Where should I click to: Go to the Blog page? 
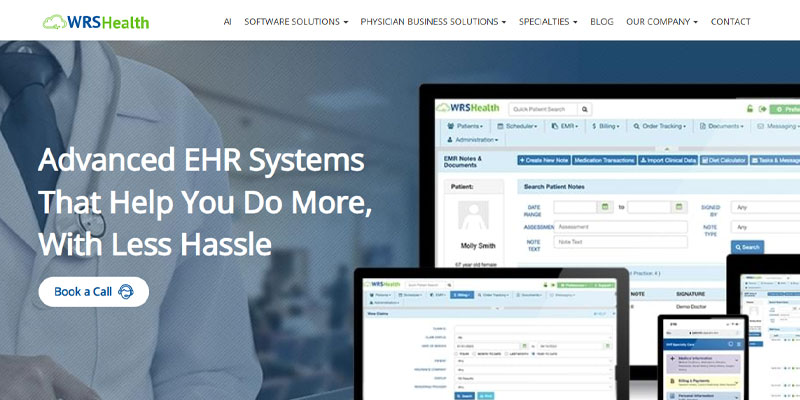(x=602, y=21)
